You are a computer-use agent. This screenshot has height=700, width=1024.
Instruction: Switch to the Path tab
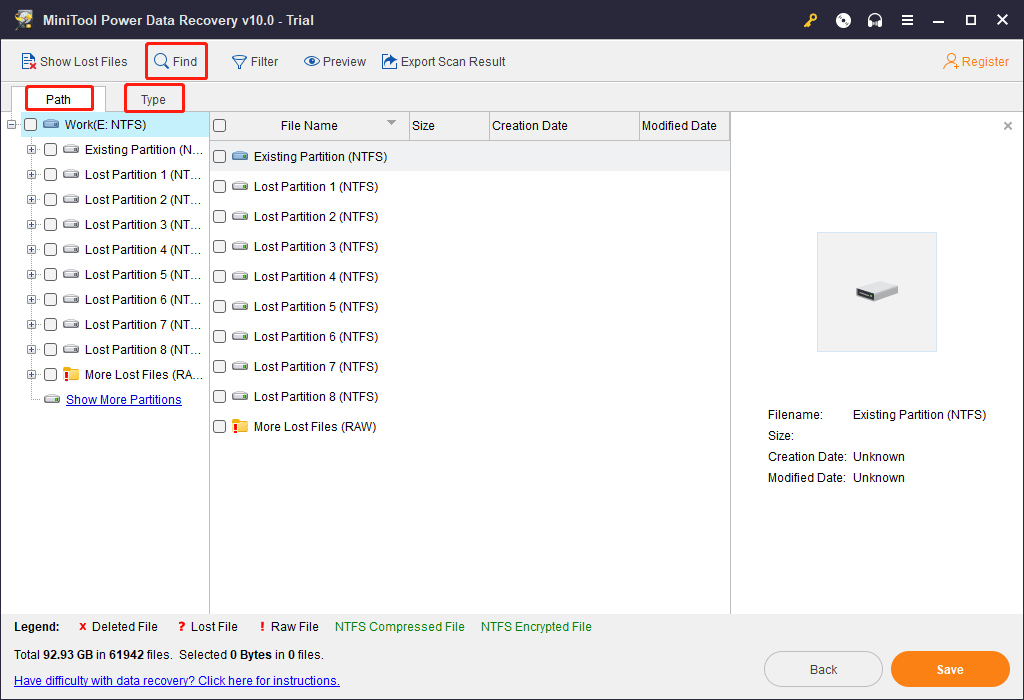coord(58,99)
